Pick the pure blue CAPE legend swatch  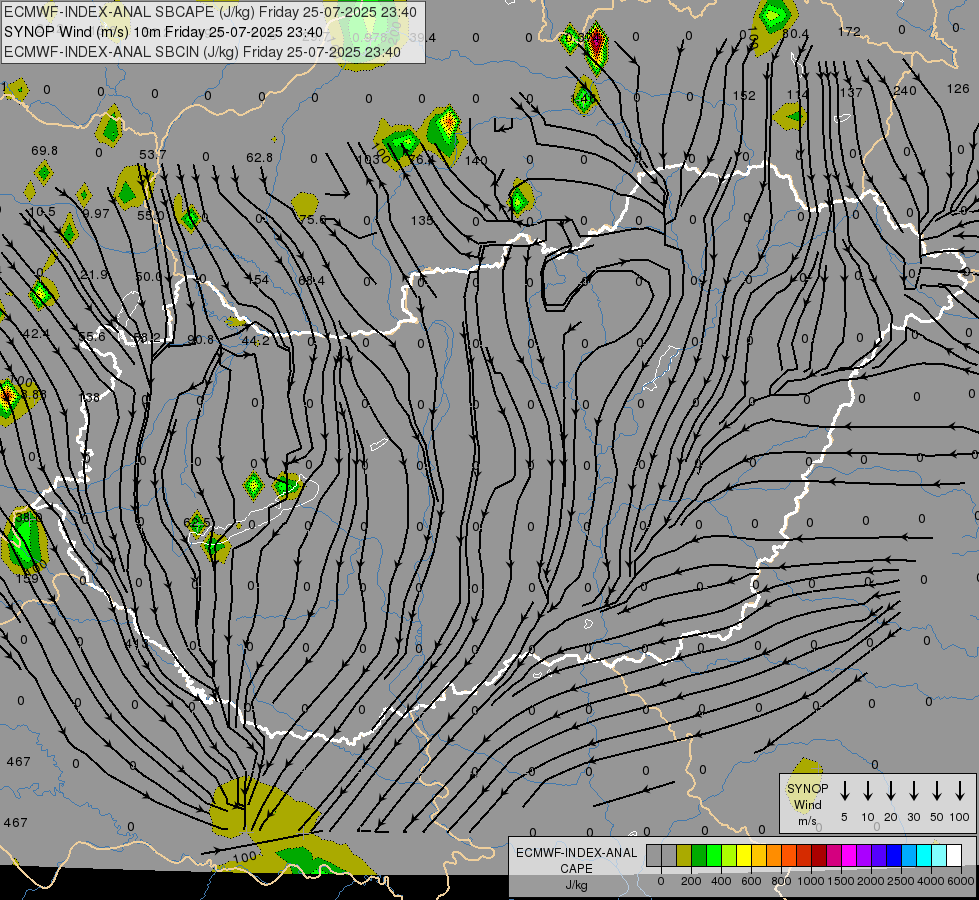[893, 855]
